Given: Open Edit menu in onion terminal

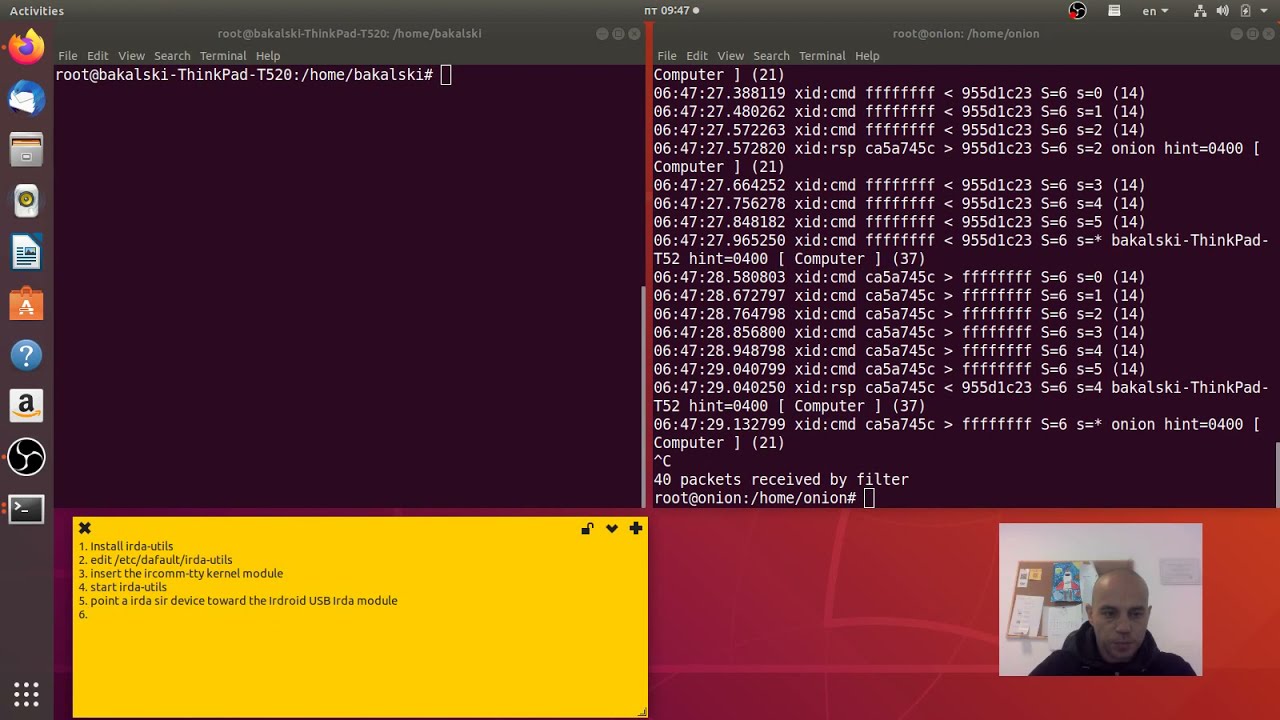Looking at the screenshot, I should 697,56.
